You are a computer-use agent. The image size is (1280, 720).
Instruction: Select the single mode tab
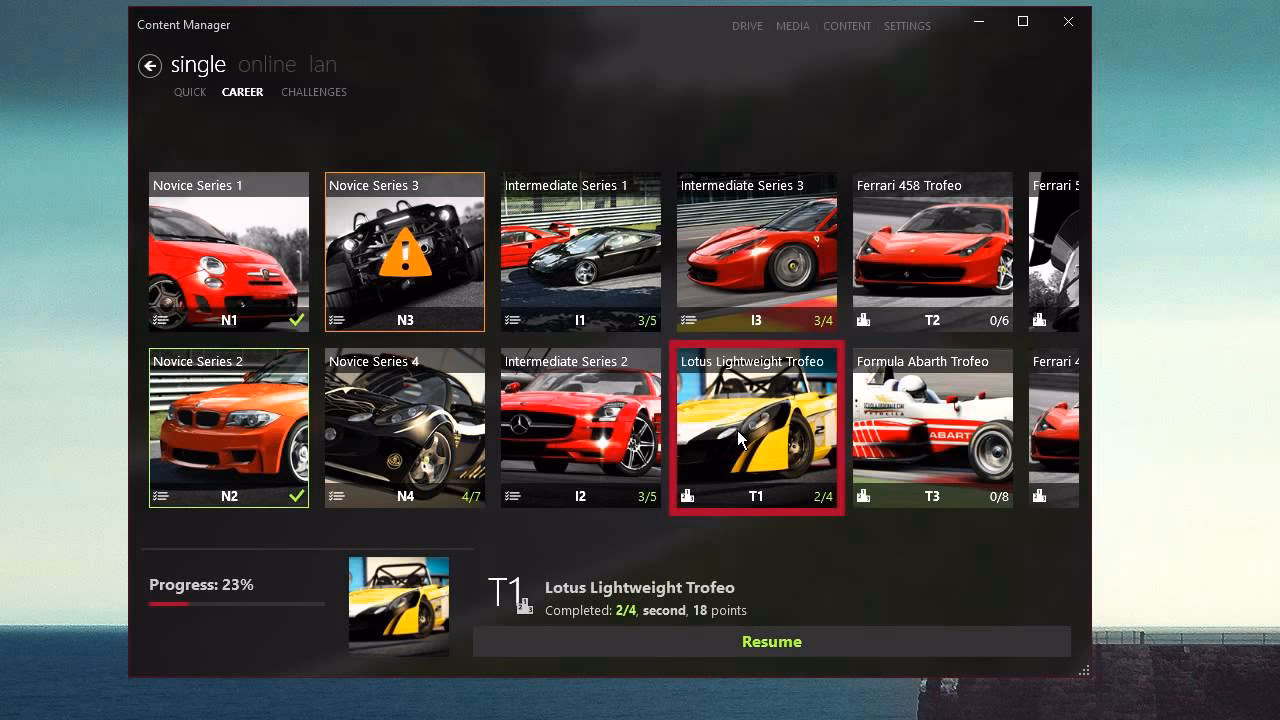pyautogui.click(x=198, y=65)
